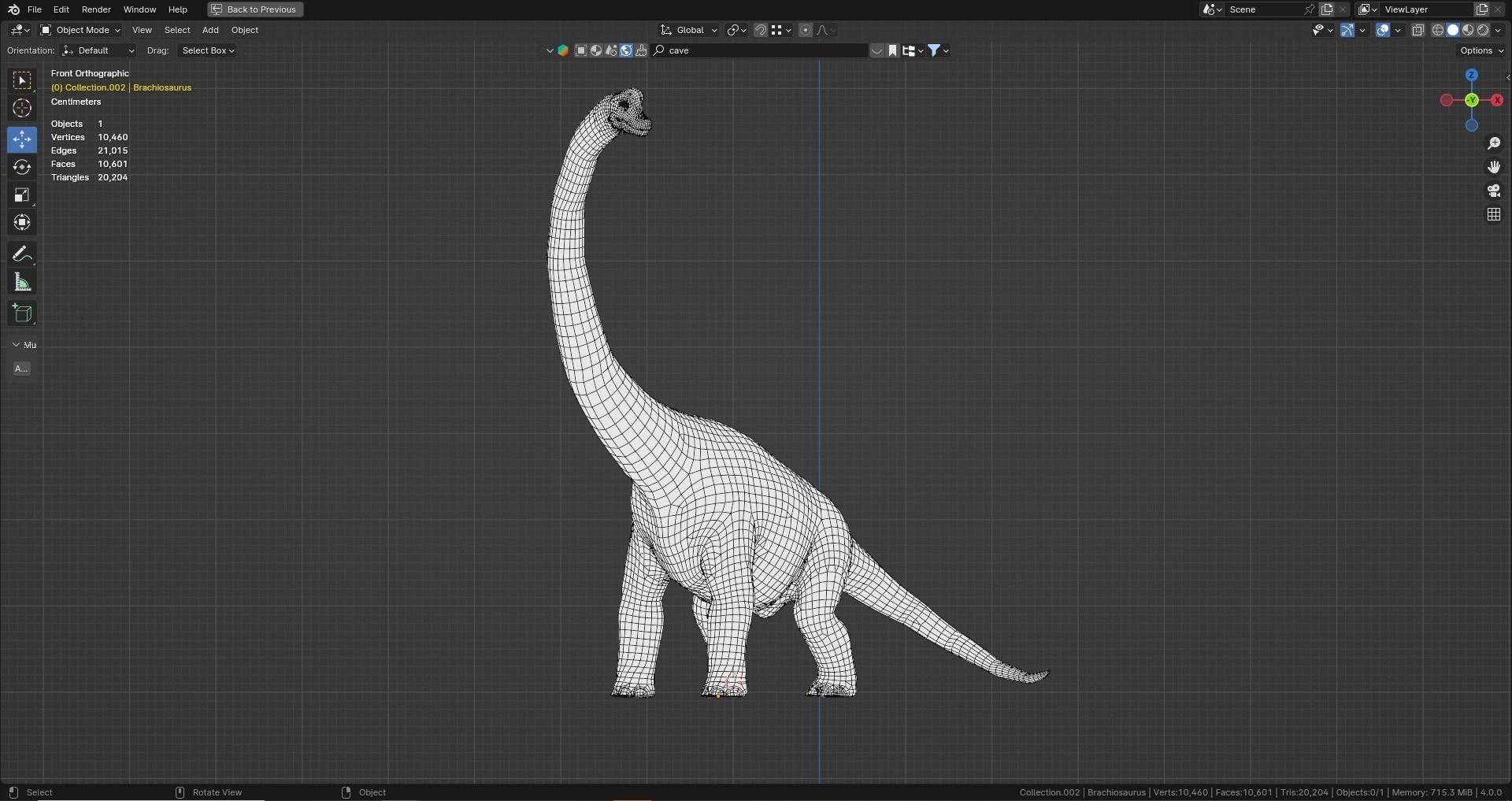Open the Window menu

[x=139, y=9]
